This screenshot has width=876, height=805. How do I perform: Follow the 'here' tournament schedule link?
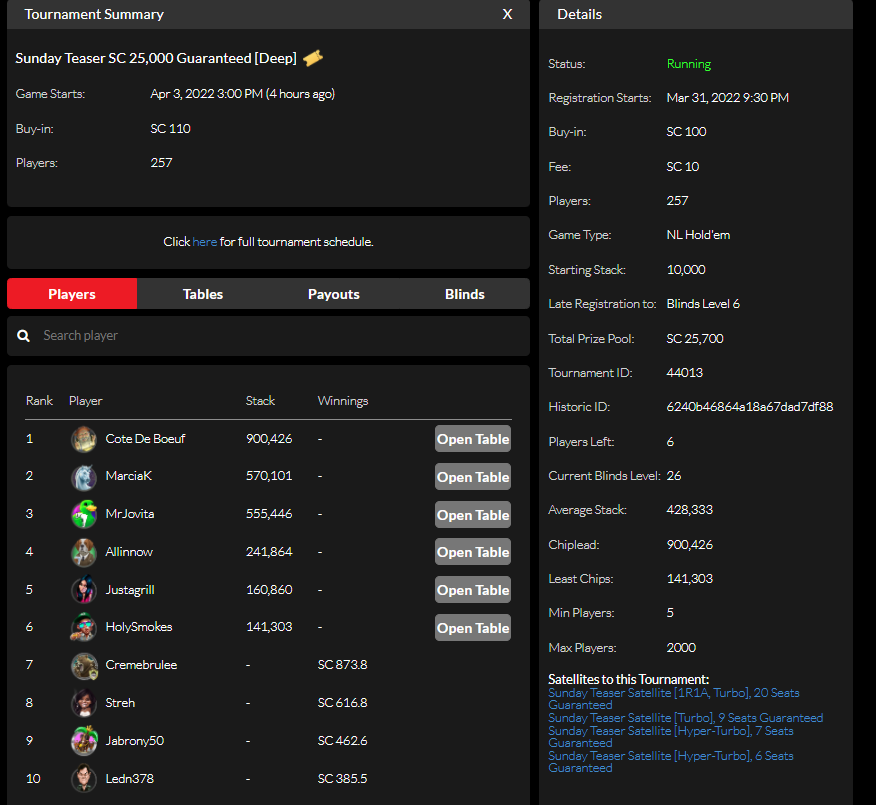tap(204, 242)
